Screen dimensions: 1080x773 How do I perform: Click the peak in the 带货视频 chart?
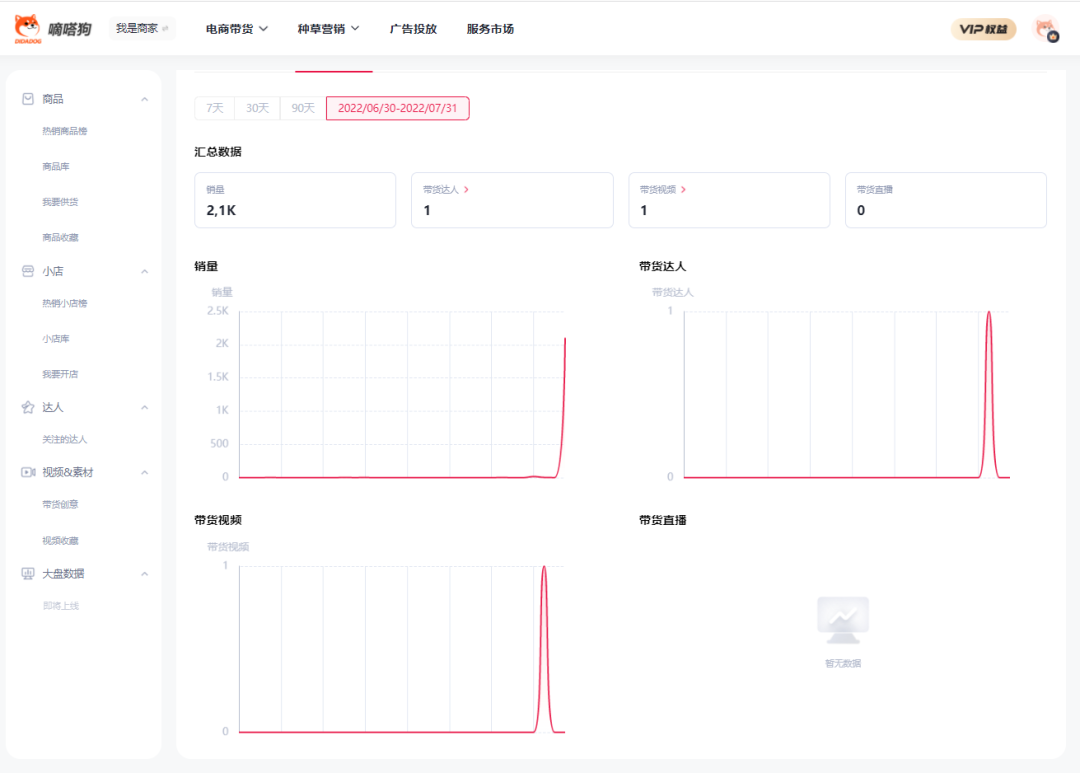pyautogui.click(x=544, y=568)
